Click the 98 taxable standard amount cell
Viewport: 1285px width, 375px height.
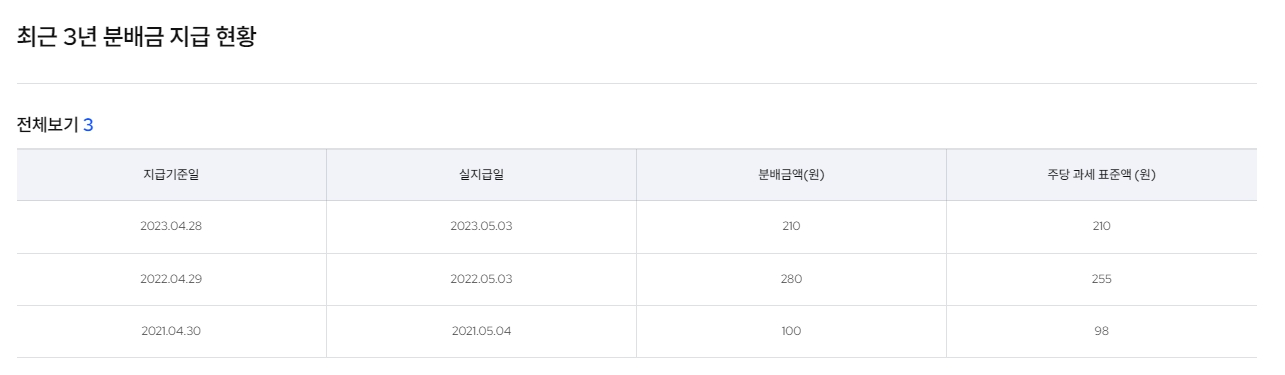click(x=1101, y=331)
